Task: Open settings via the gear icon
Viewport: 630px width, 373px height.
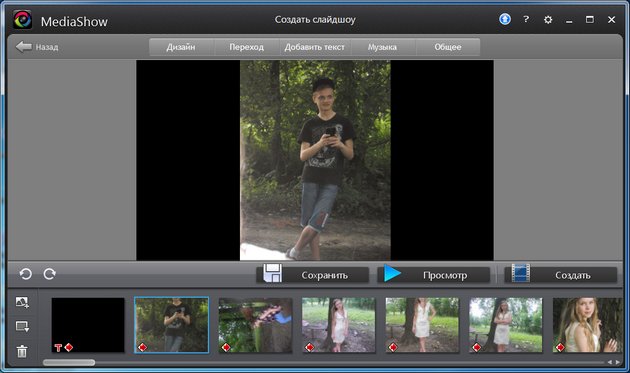Action: click(548, 19)
